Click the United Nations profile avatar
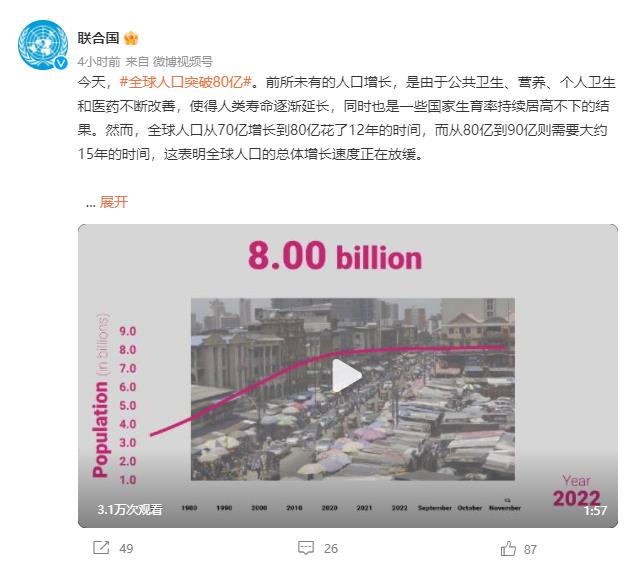The height and width of the screenshot is (566, 635). [43, 45]
